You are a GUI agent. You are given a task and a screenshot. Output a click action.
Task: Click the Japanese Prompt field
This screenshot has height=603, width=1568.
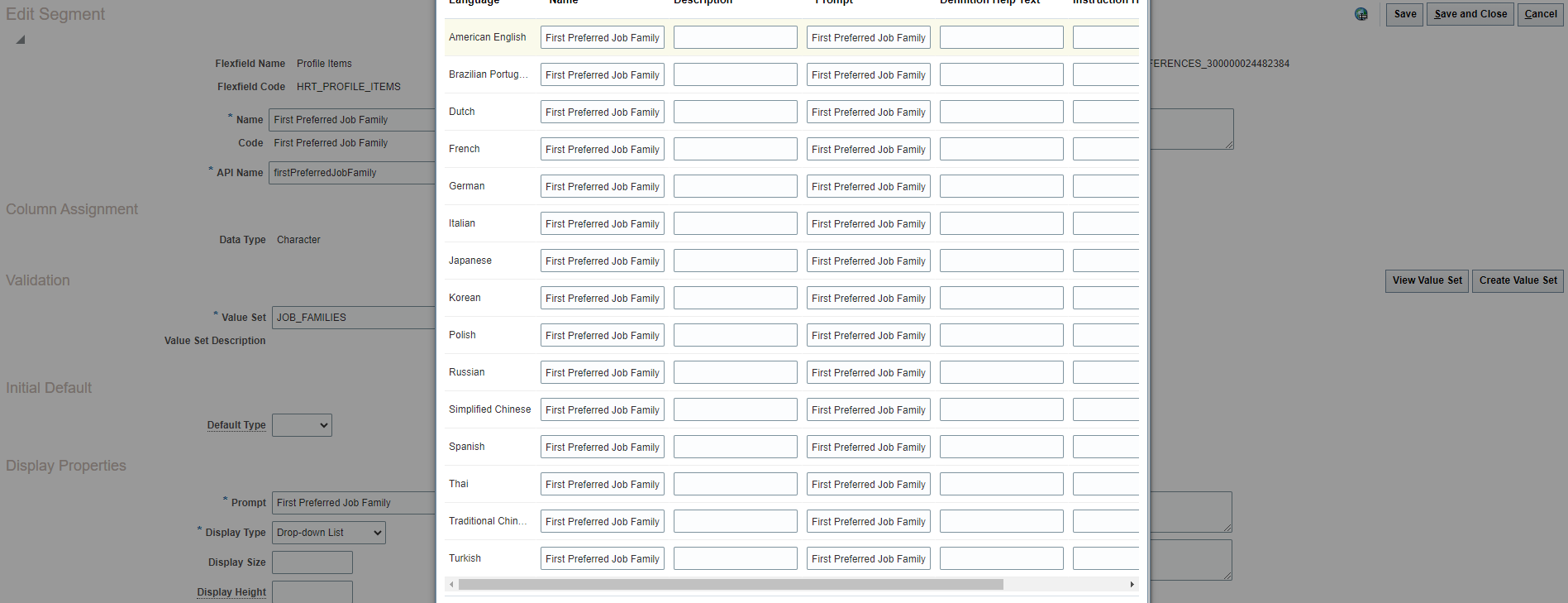869,261
